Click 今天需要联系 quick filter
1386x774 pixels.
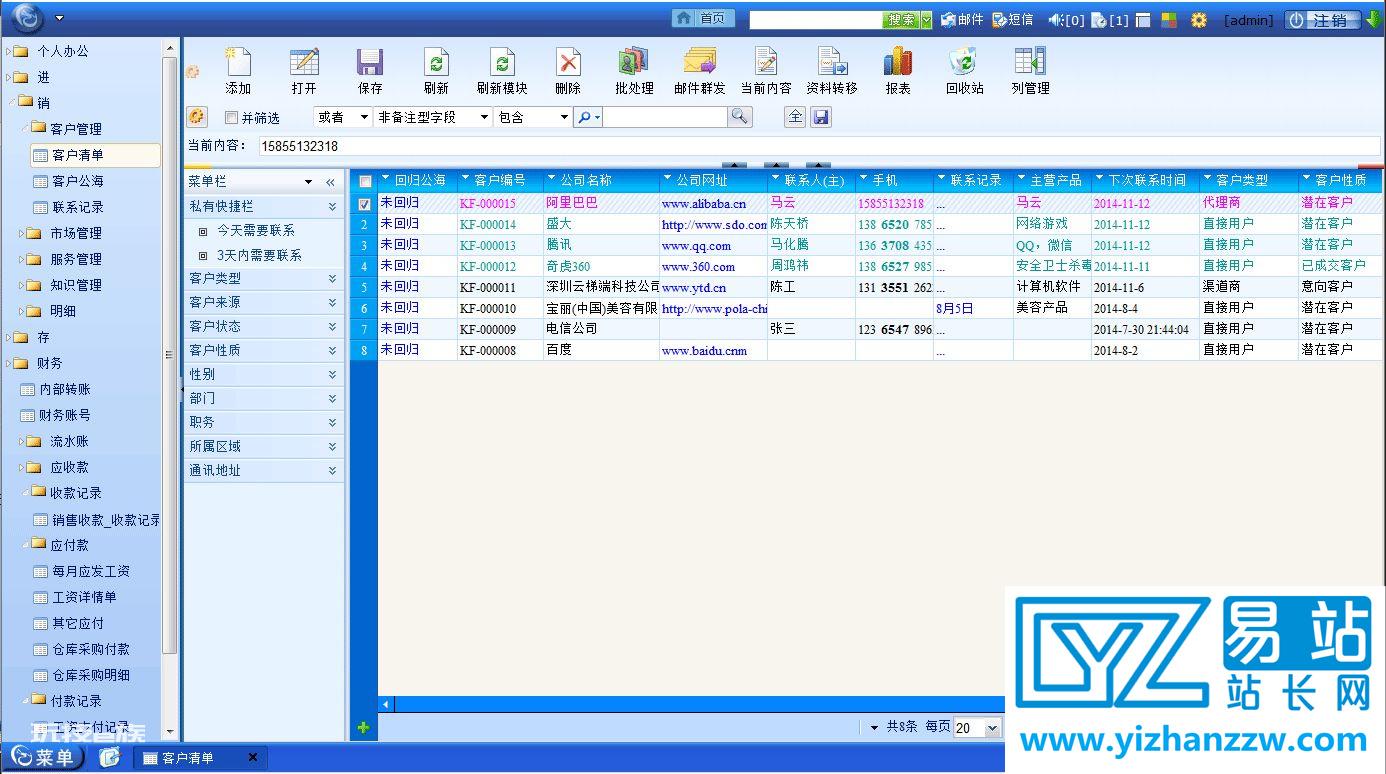[x=255, y=231]
